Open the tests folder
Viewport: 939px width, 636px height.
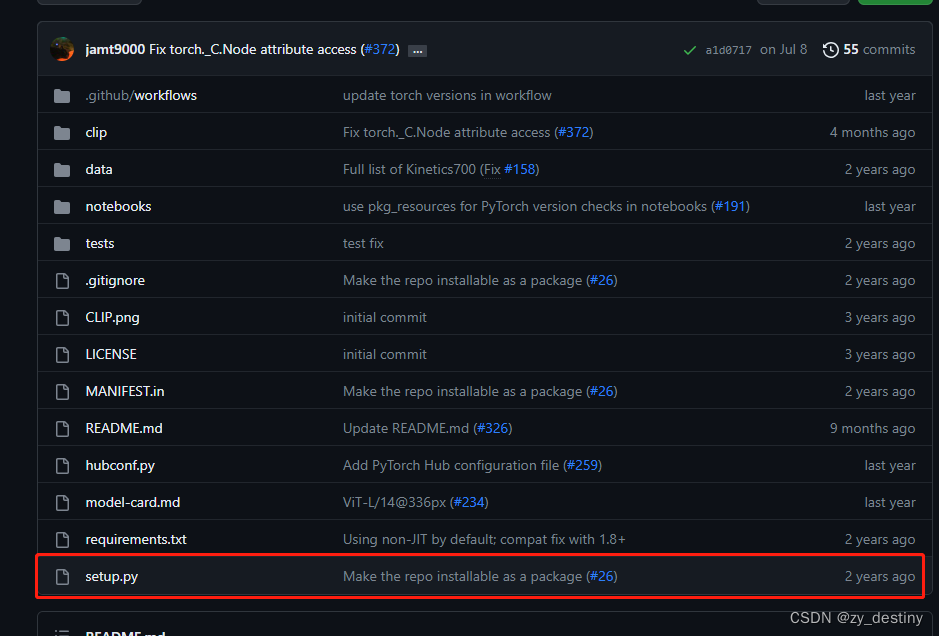coord(99,244)
